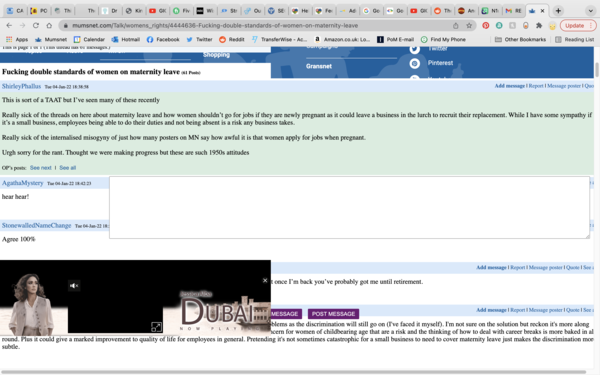Click the horizontal page scrollbar

click(x=293, y=372)
